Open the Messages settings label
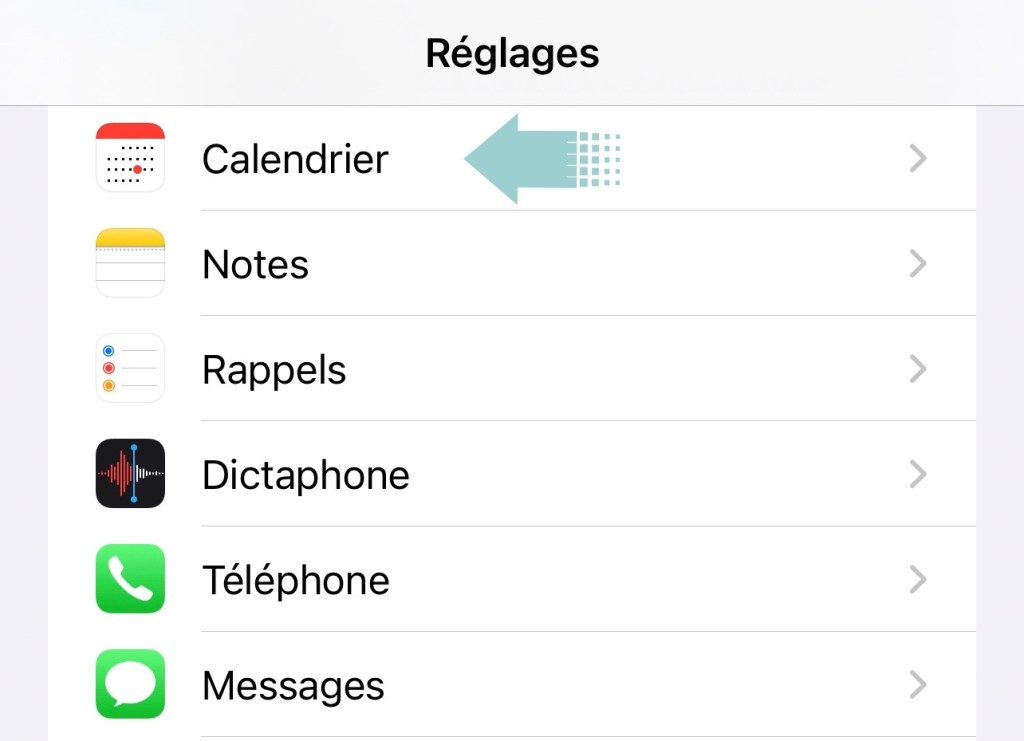Viewport: 1024px width, 741px height. coord(293,686)
